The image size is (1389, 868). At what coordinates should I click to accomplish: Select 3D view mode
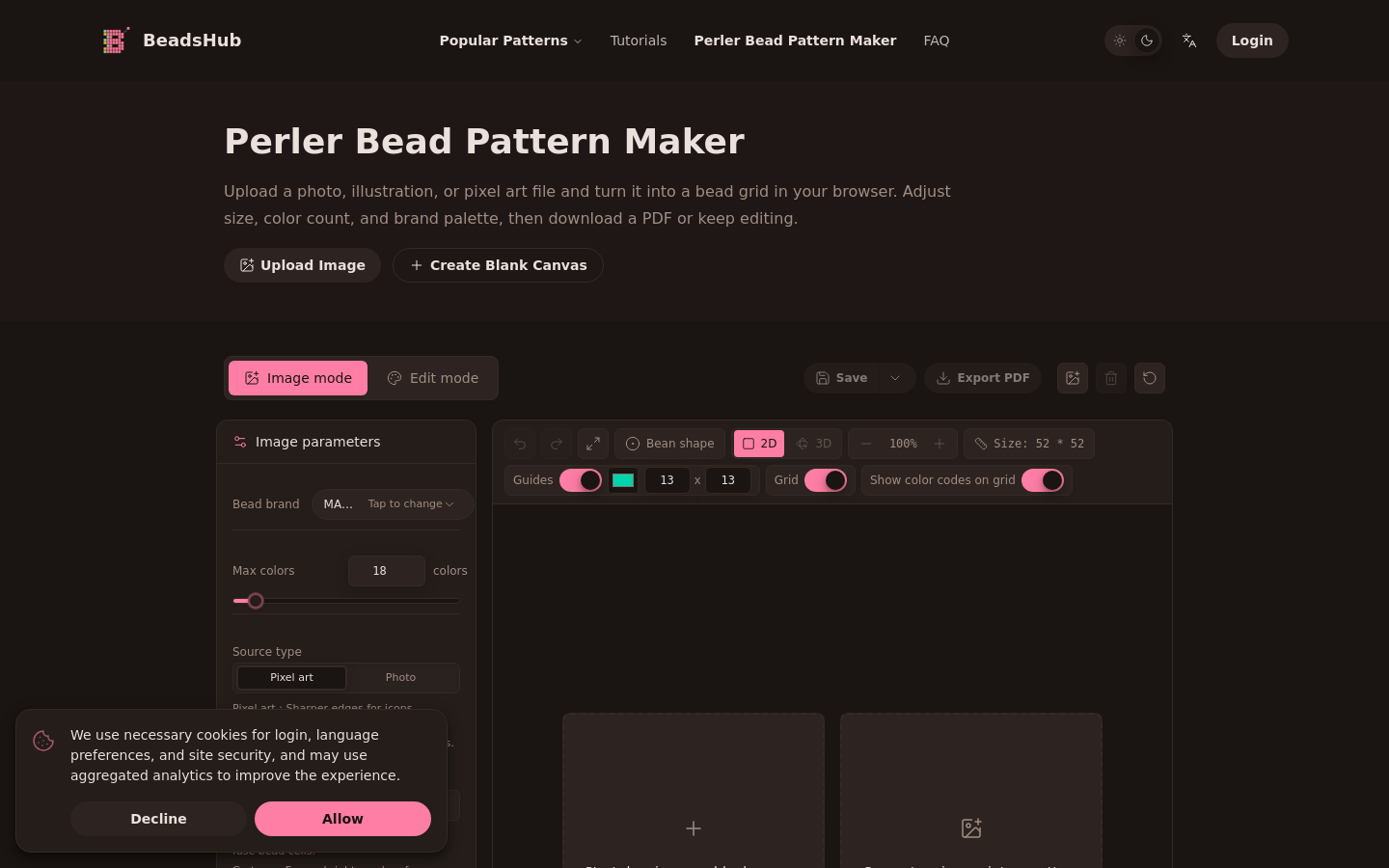814,444
